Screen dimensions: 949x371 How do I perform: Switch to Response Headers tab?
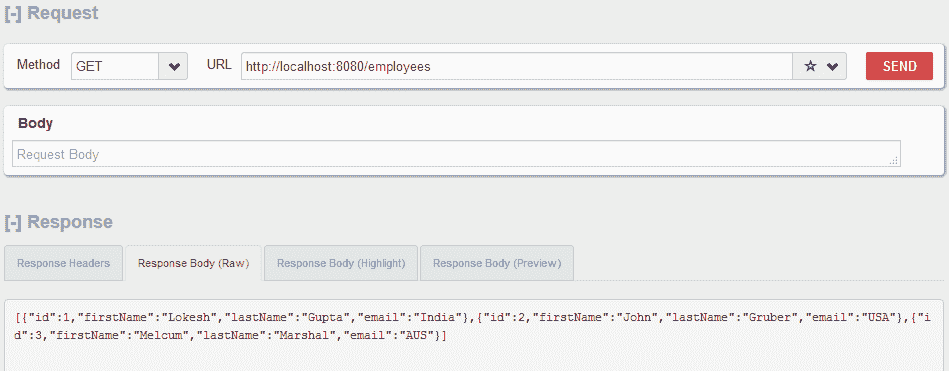pyautogui.click(x=64, y=263)
